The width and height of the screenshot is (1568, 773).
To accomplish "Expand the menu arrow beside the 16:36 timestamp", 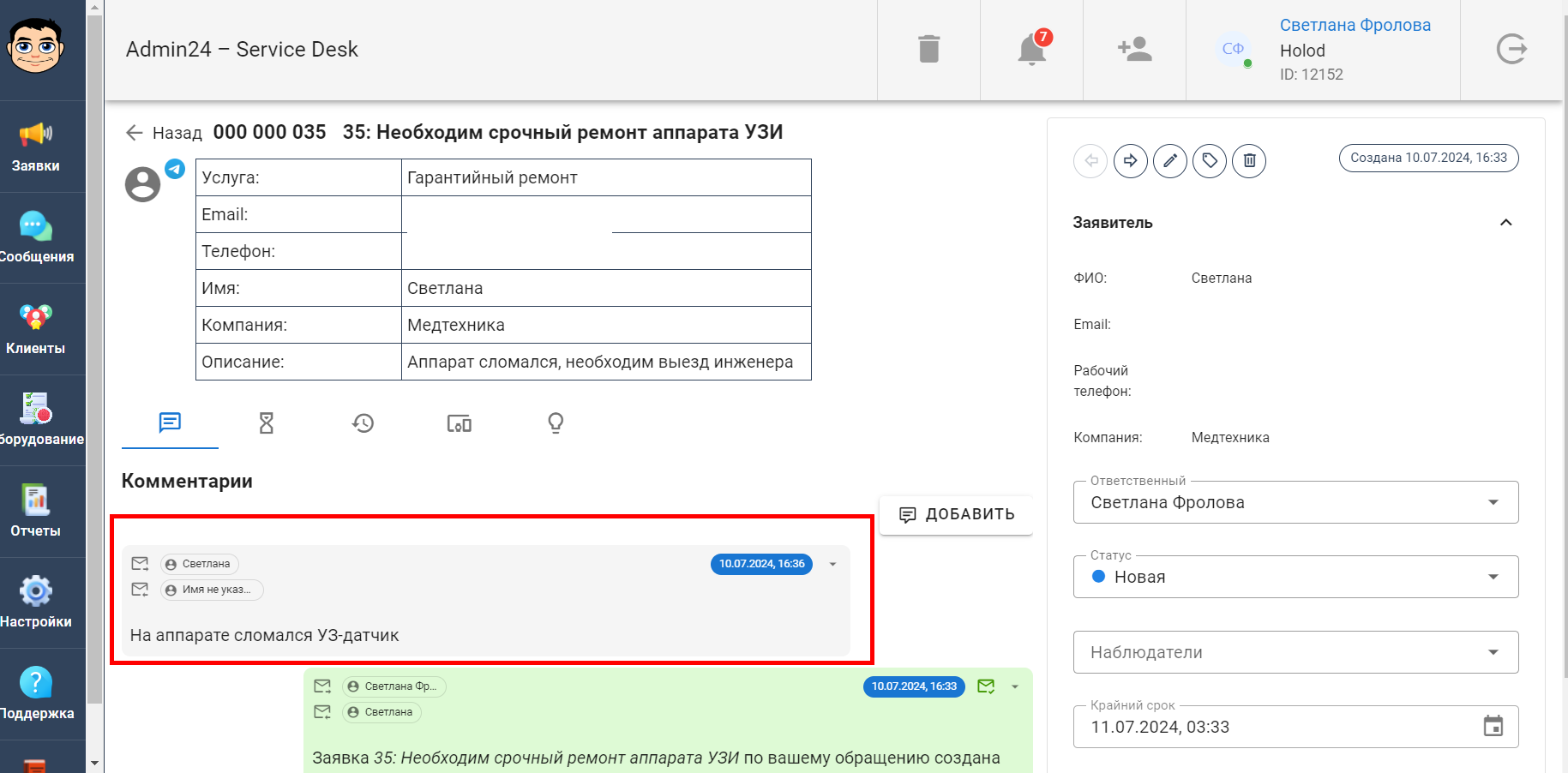I will (832, 564).
